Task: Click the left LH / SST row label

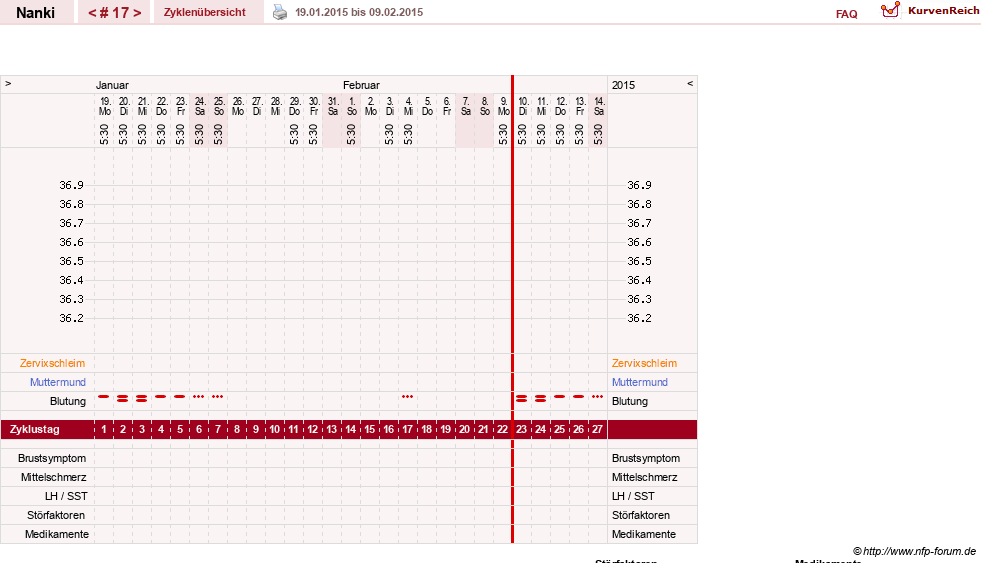Action: pyautogui.click(x=66, y=496)
